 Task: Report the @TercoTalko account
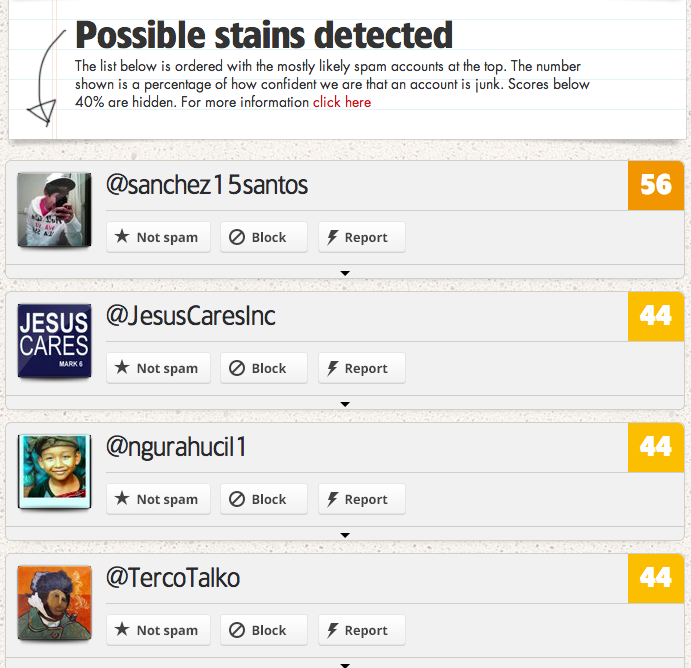coord(361,630)
